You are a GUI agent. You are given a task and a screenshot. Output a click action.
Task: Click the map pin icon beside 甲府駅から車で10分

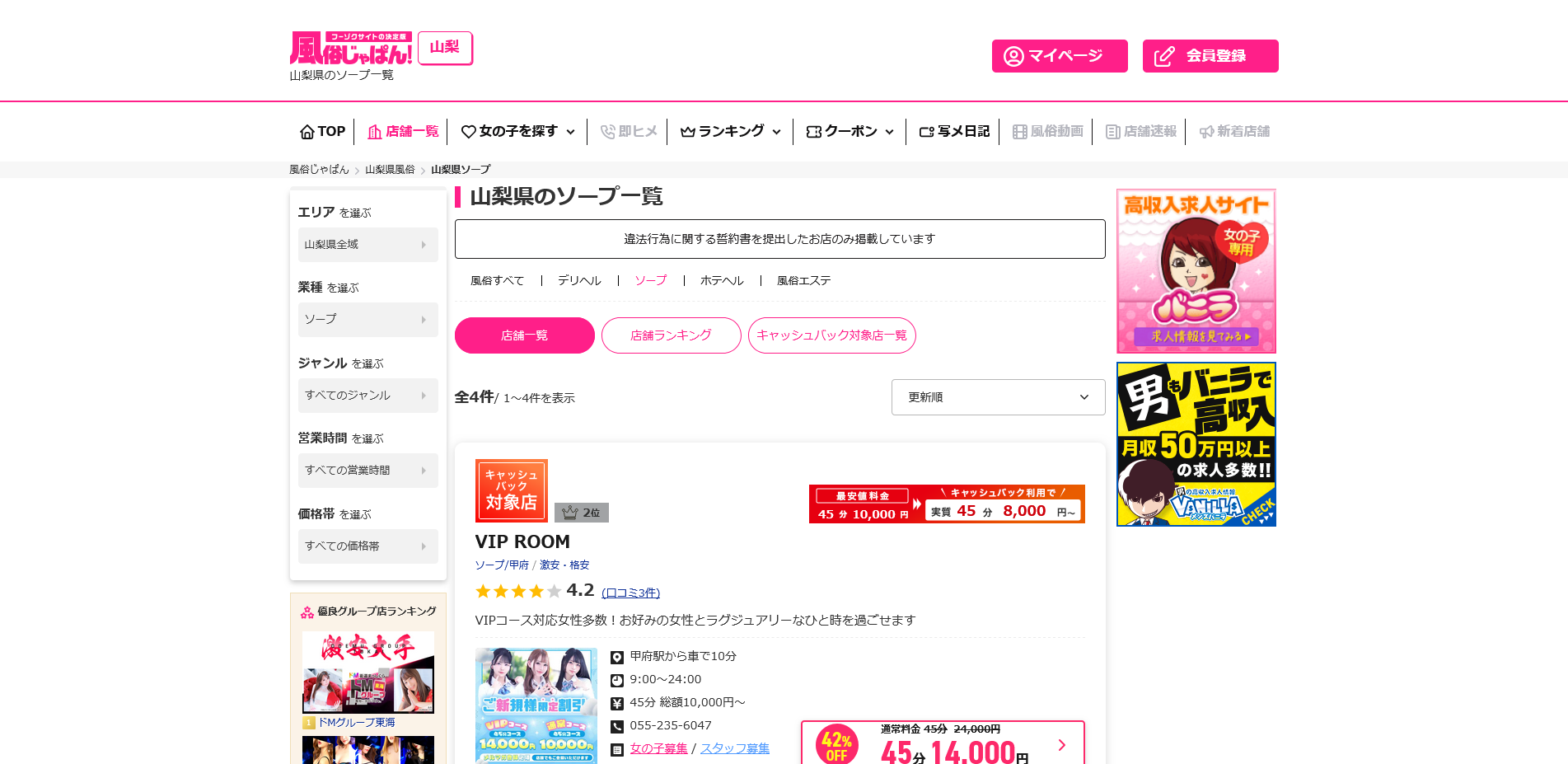617,657
